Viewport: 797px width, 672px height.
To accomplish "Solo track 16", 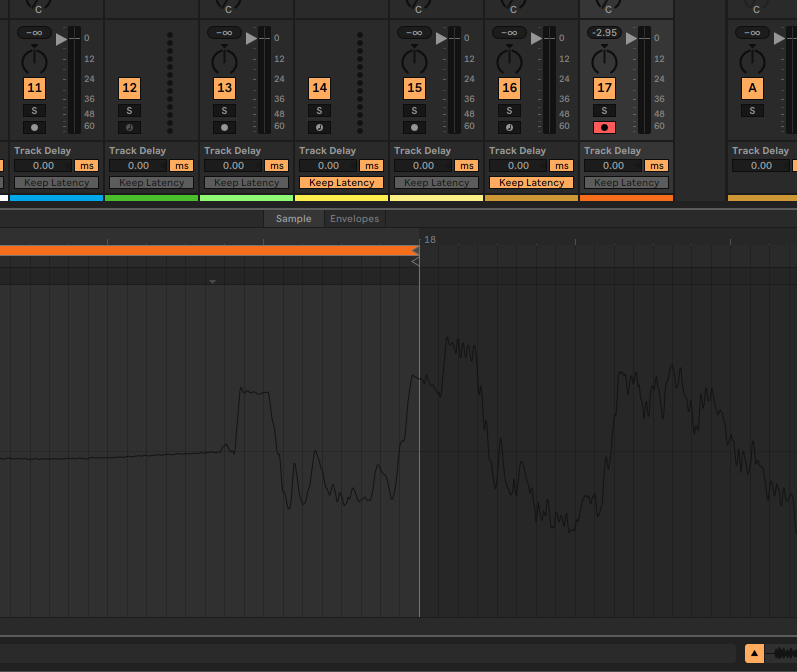I will [x=509, y=110].
